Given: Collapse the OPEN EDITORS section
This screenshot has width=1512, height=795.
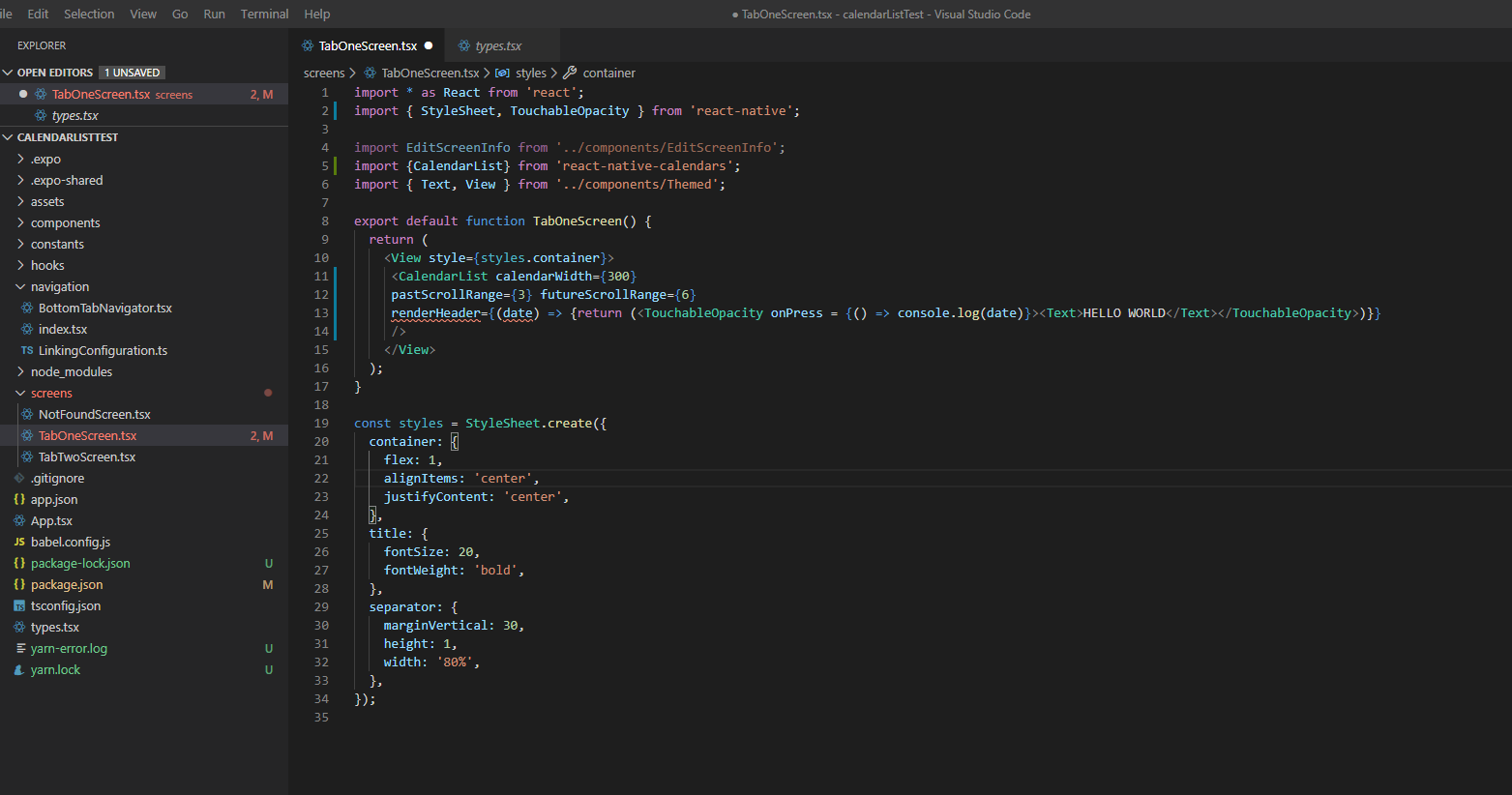Looking at the screenshot, I should (7, 72).
